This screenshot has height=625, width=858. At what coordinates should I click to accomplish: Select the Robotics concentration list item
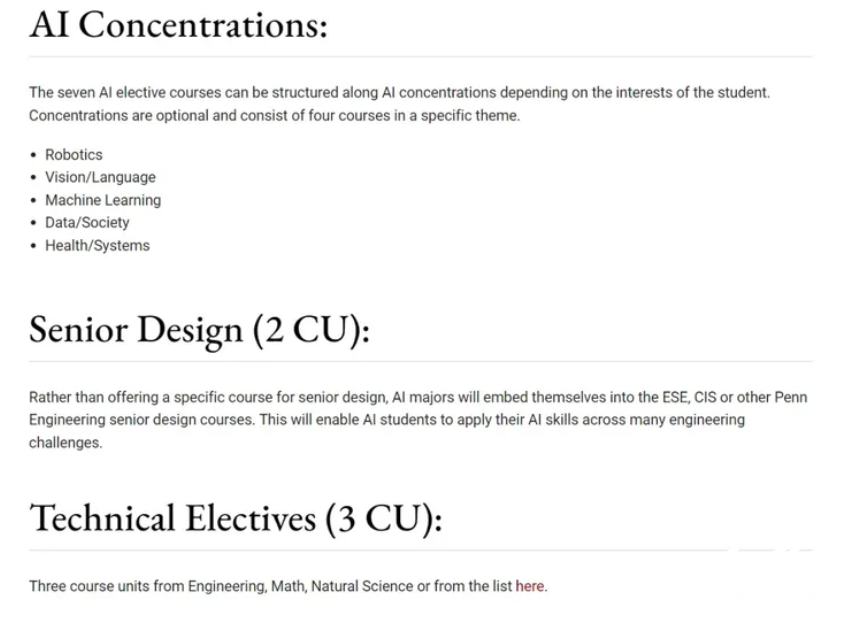(73, 155)
